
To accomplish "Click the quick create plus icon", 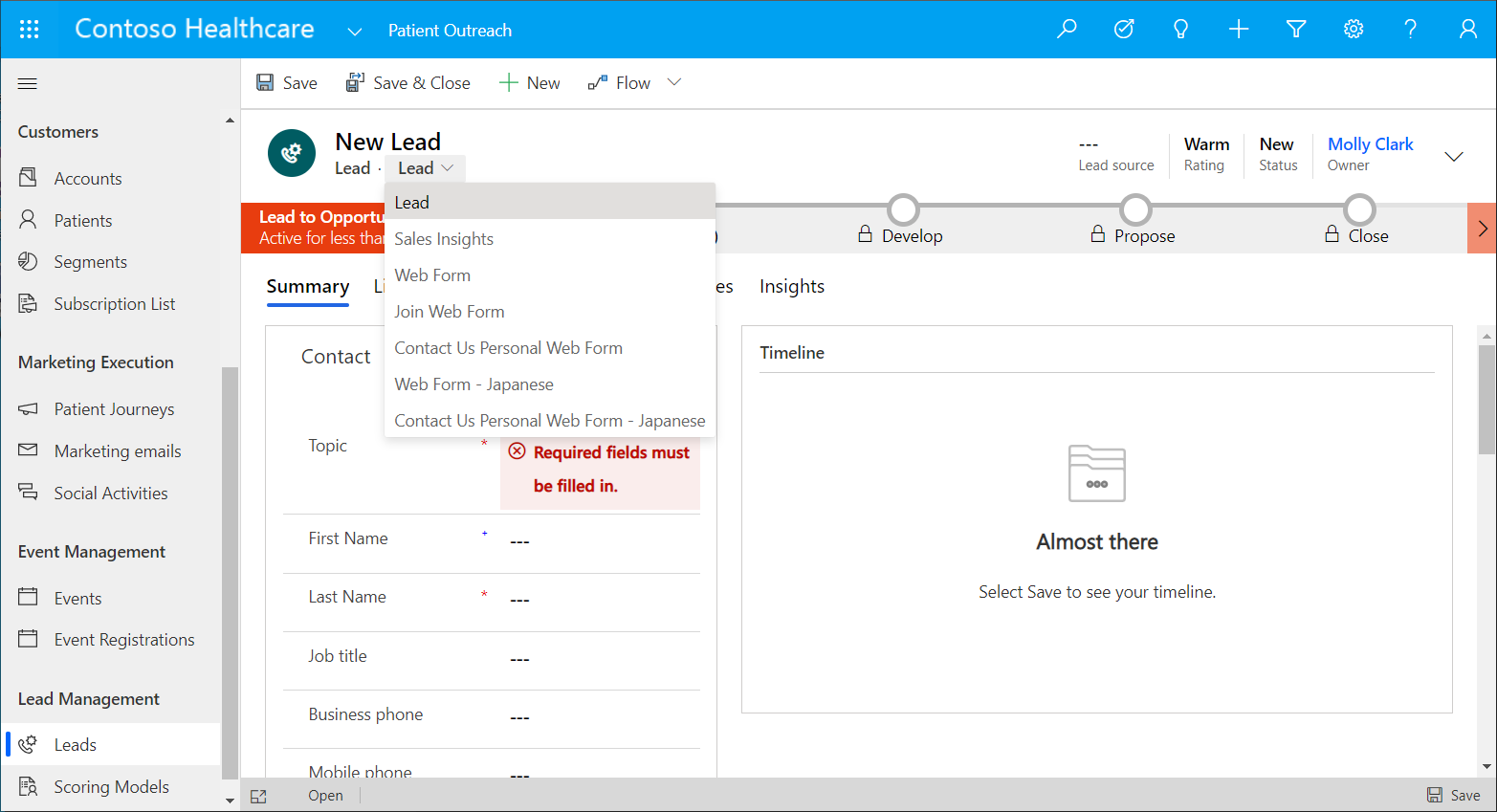I will coord(1239,30).
